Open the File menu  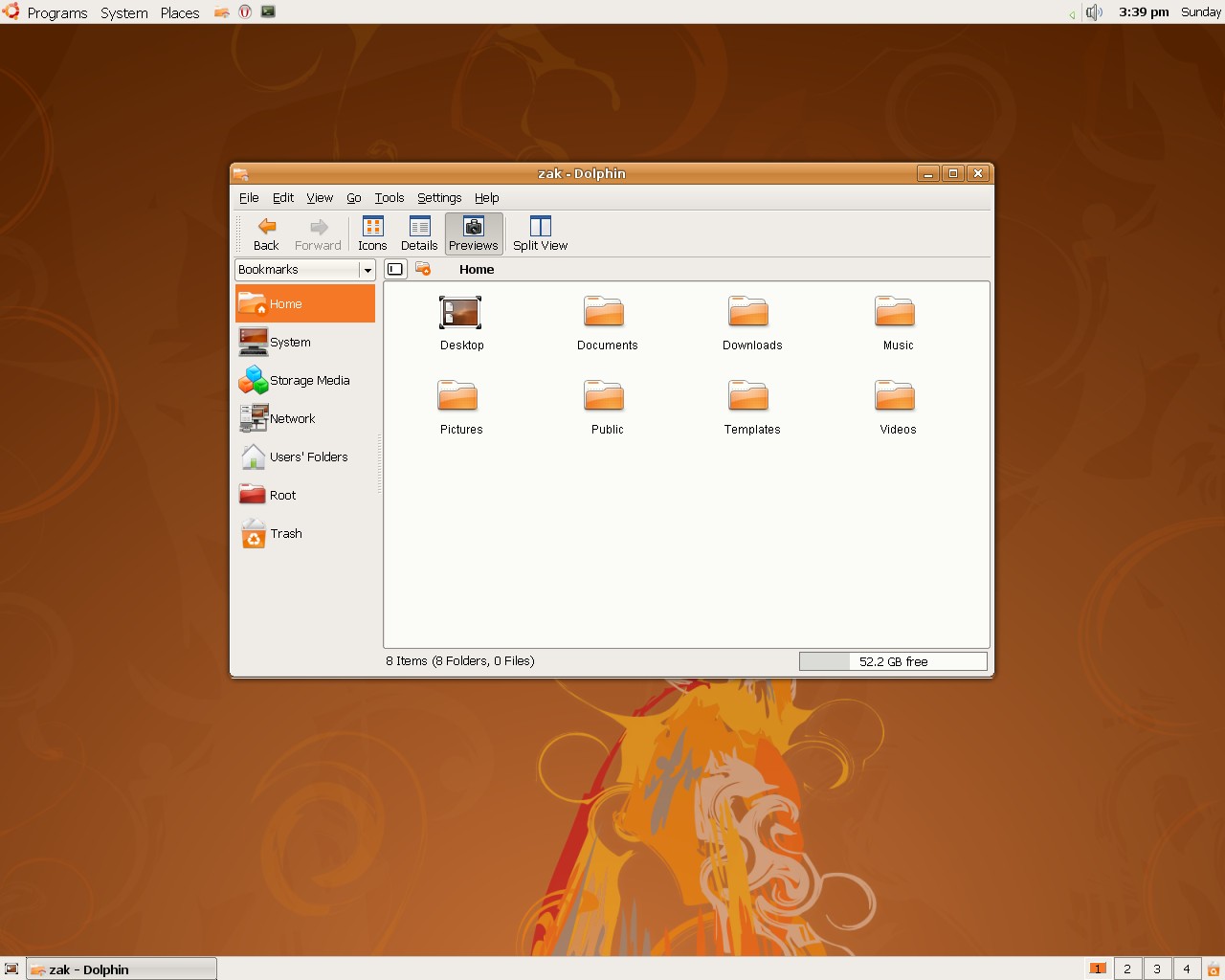click(249, 198)
